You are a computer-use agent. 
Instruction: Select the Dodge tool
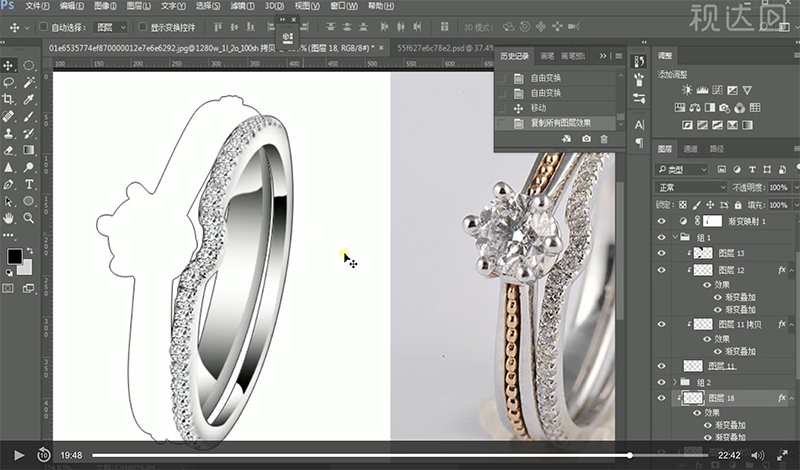click(x=29, y=167)
